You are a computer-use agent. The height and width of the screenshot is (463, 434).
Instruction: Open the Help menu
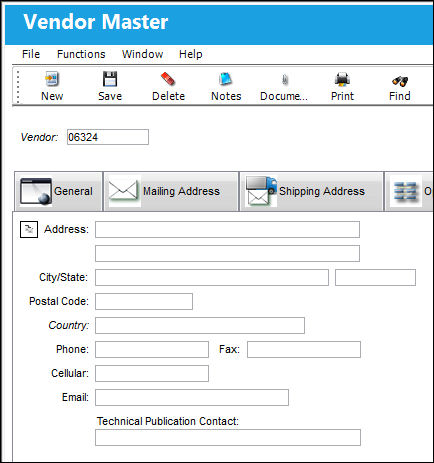pyautogui.click(x=190, y=54)
